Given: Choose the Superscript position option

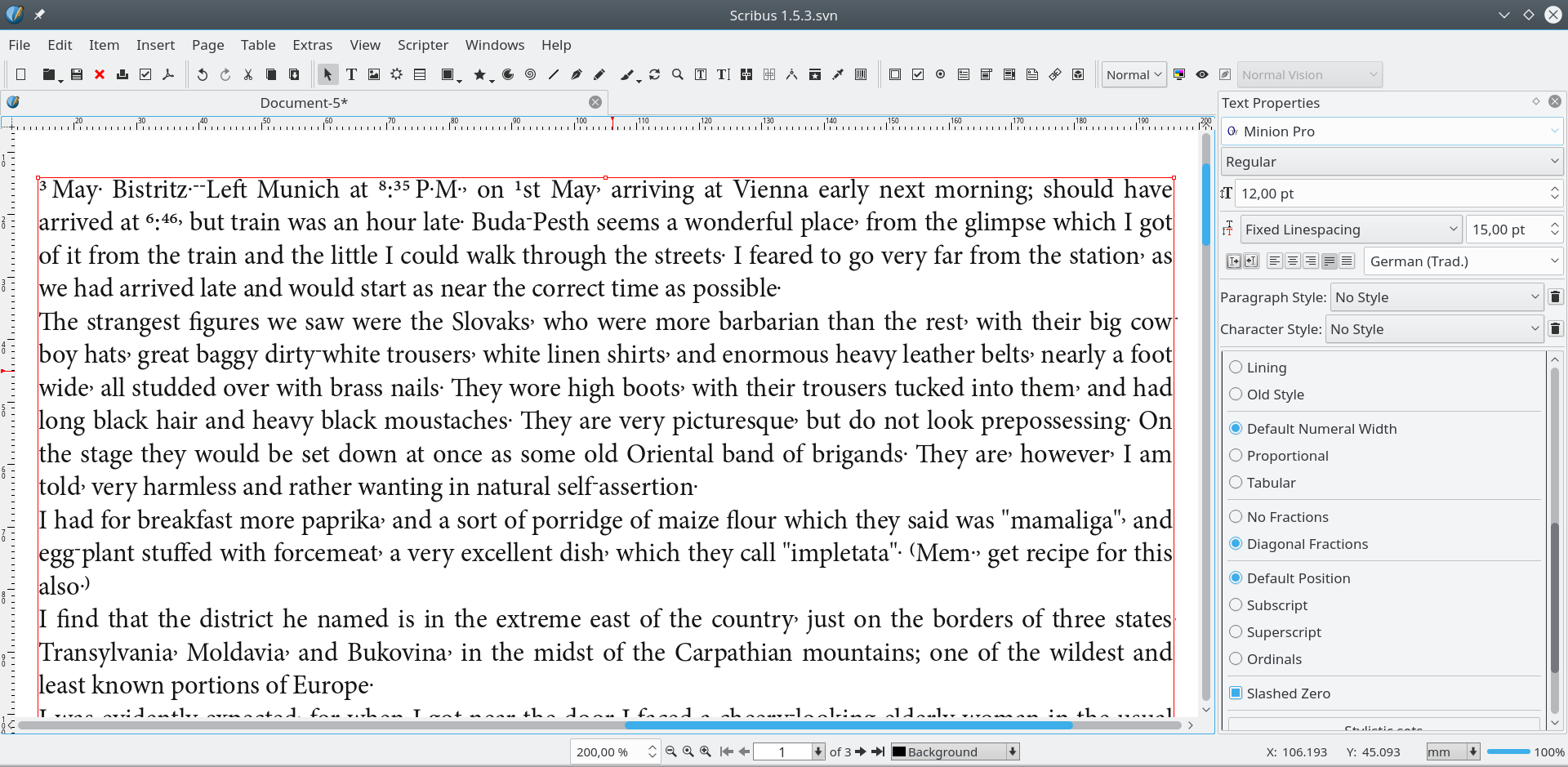Looking at the screenshot, I should (x=1236, y=632).
